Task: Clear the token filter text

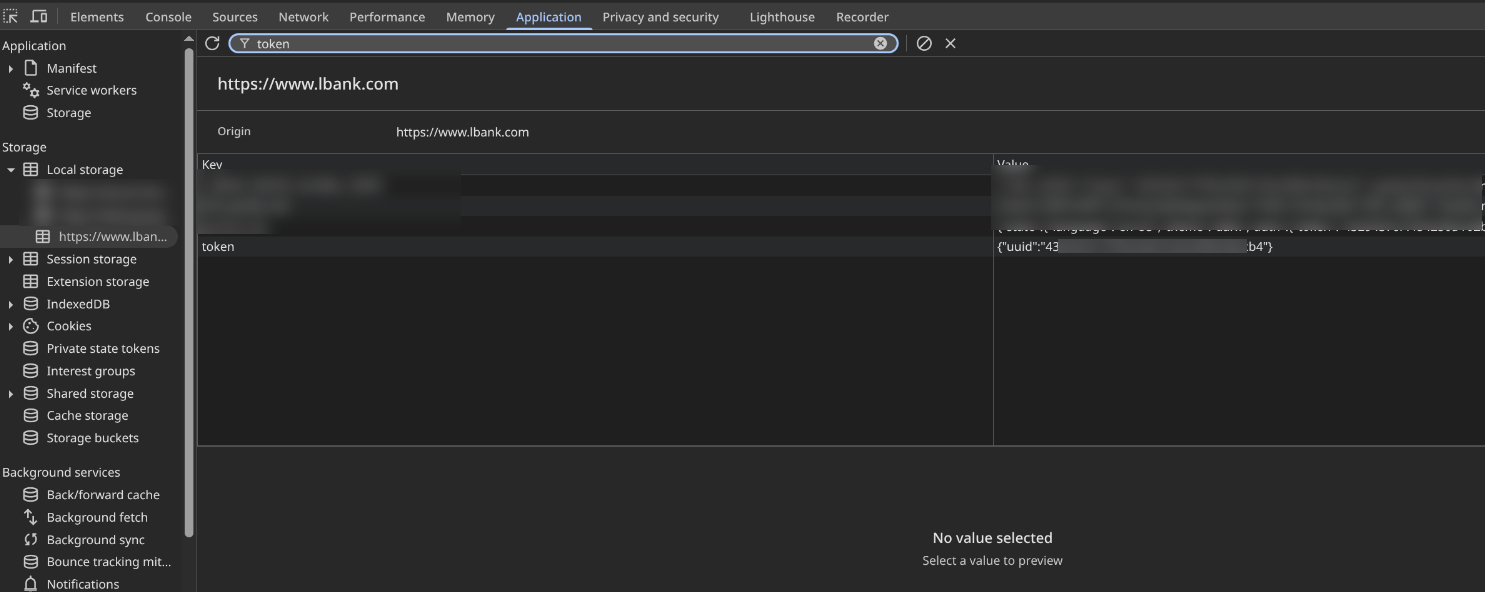Action: click(880, 43)
